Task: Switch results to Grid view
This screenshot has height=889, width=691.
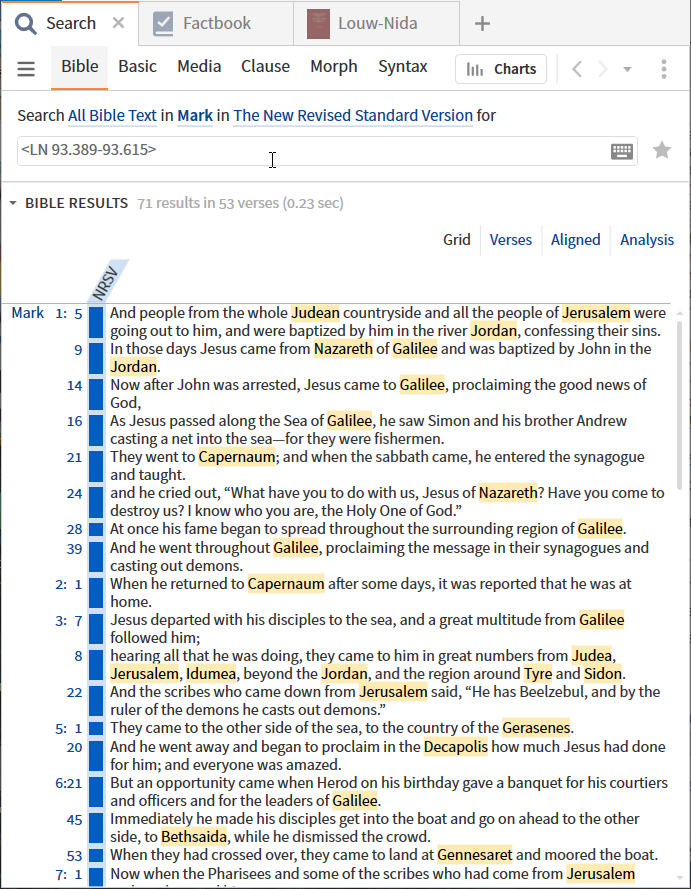Action: coord(456,240)
